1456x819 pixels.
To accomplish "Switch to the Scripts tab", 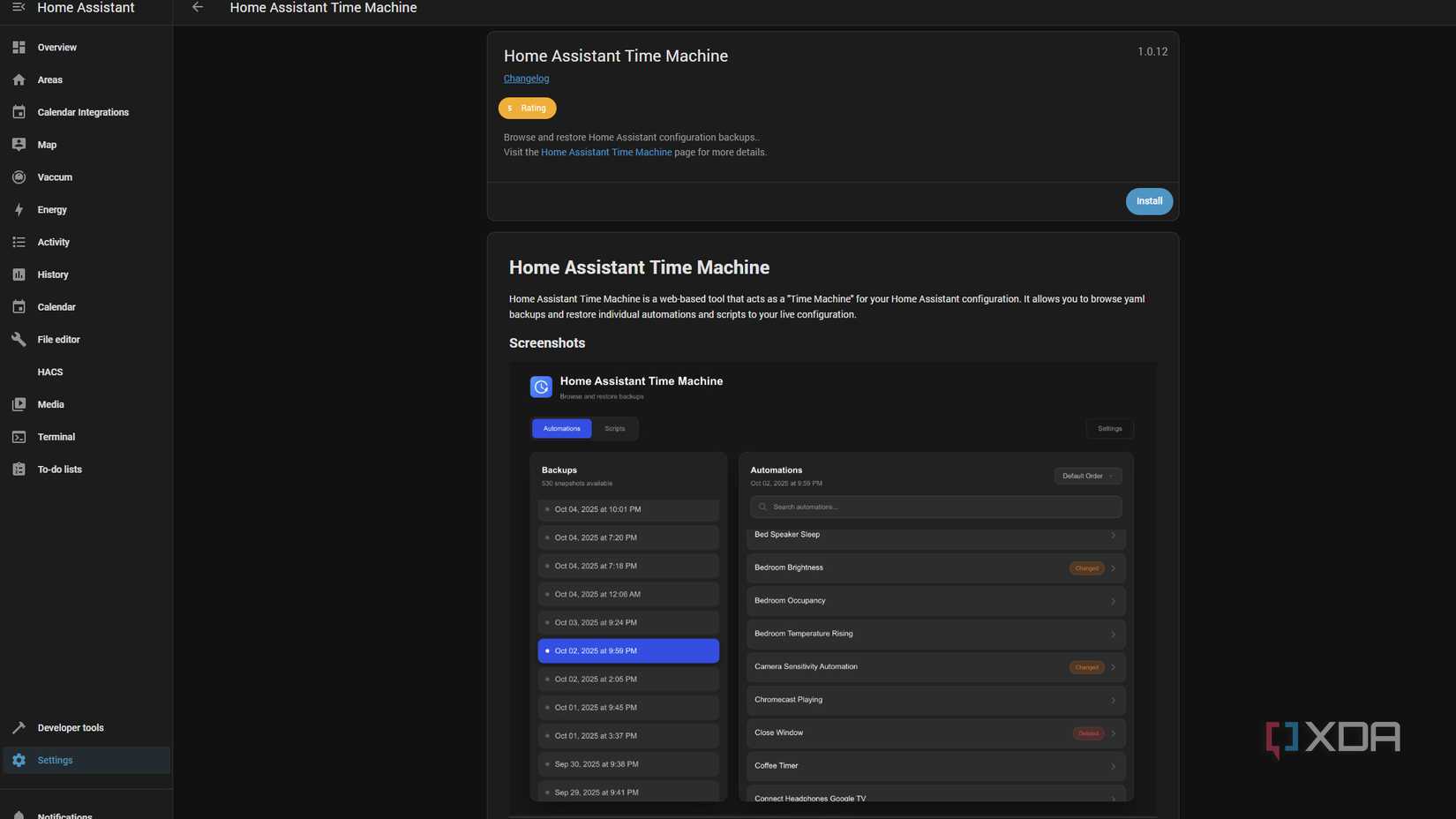I will point(614,428).
